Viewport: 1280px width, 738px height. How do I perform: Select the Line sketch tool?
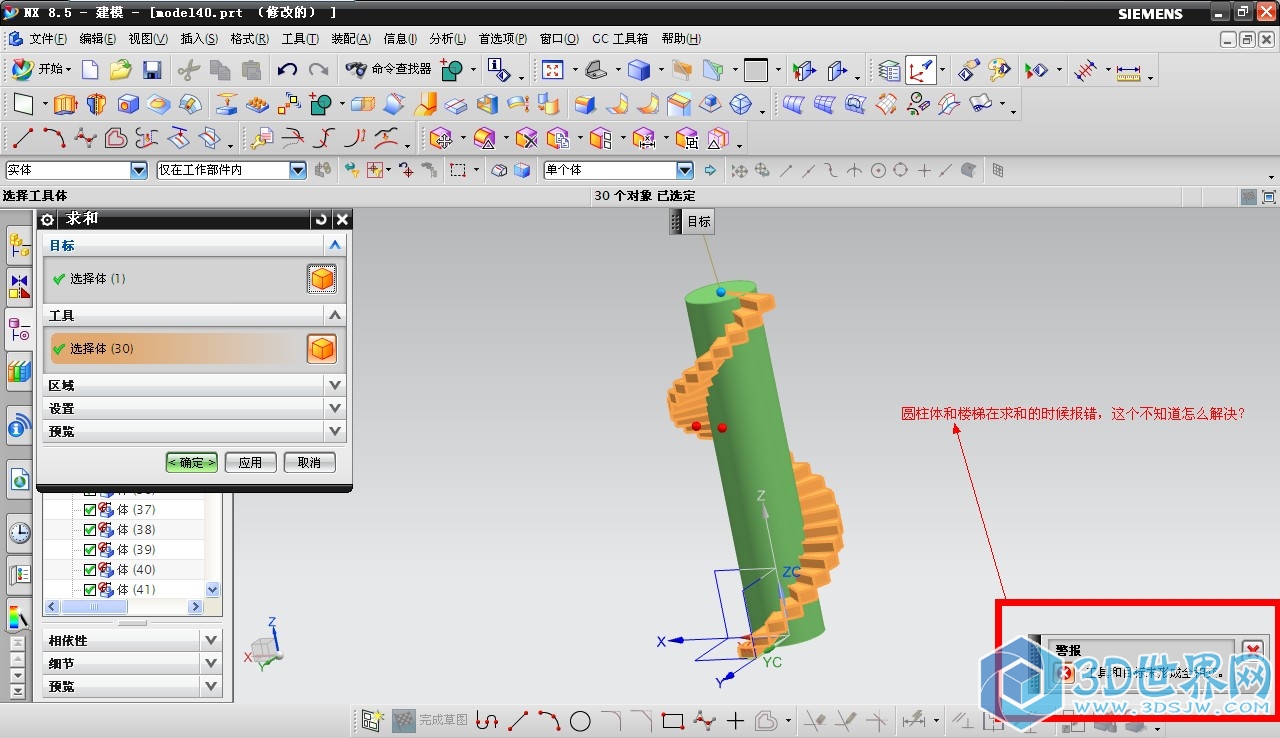click(23, 138)
